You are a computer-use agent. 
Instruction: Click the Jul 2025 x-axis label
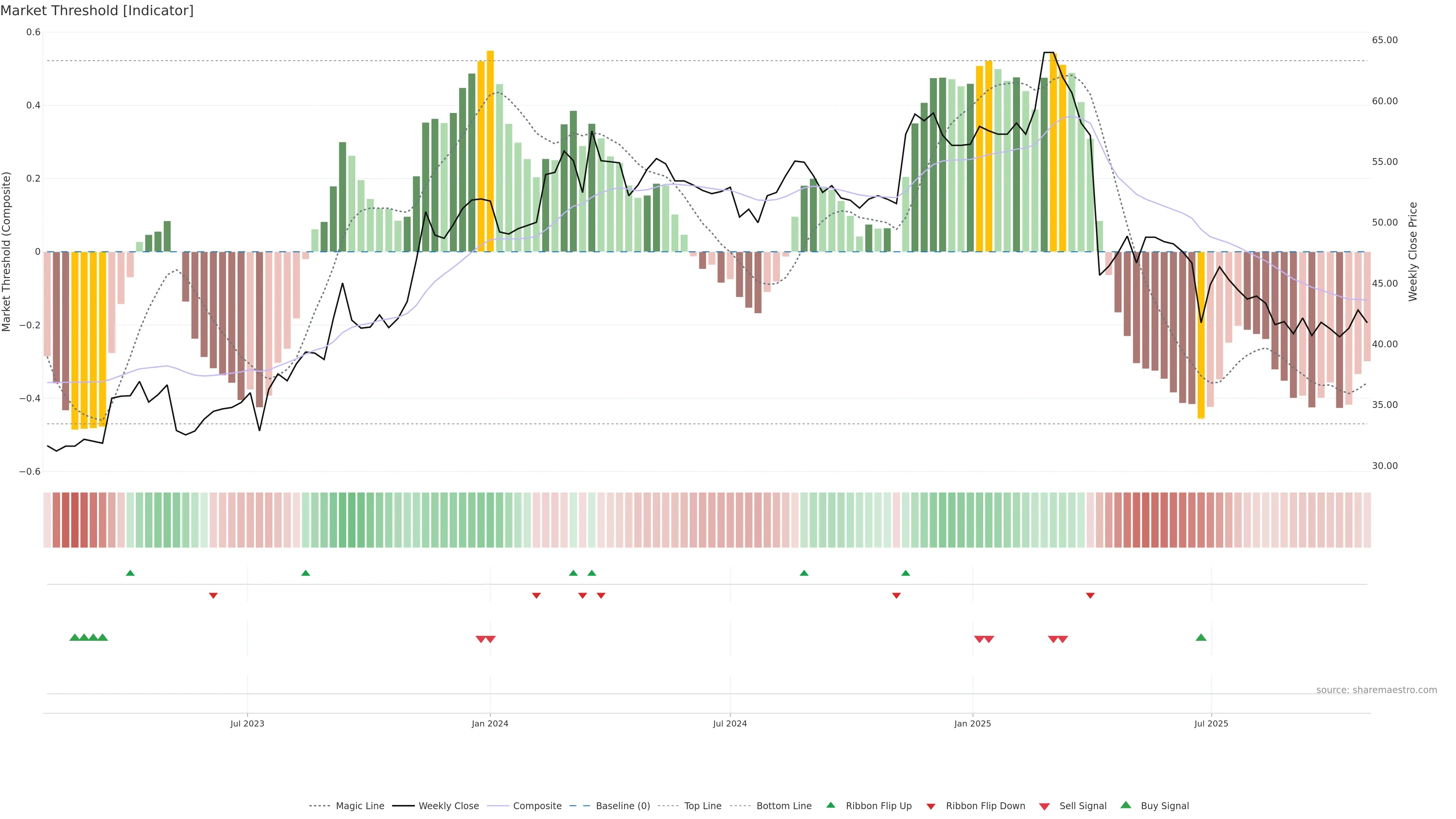1211,723
